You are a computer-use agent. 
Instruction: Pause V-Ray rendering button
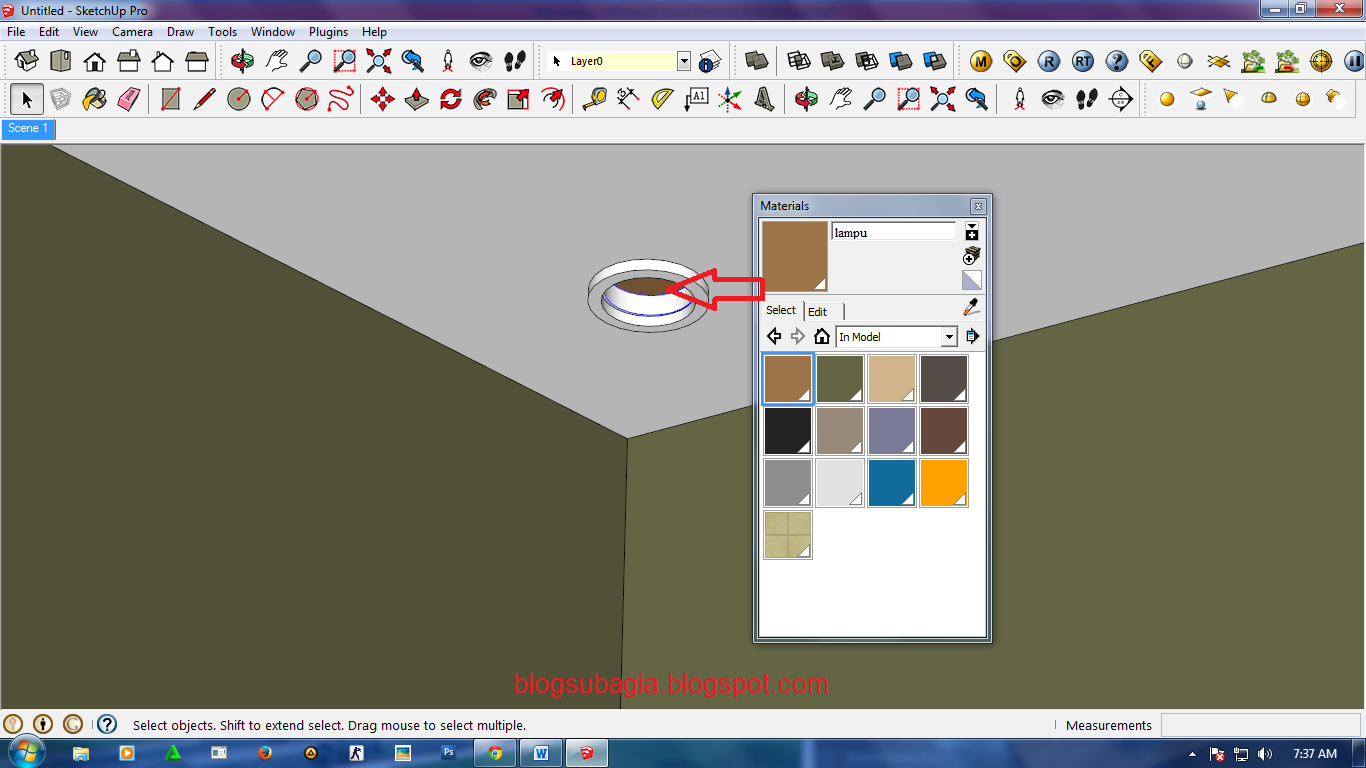1354,61
